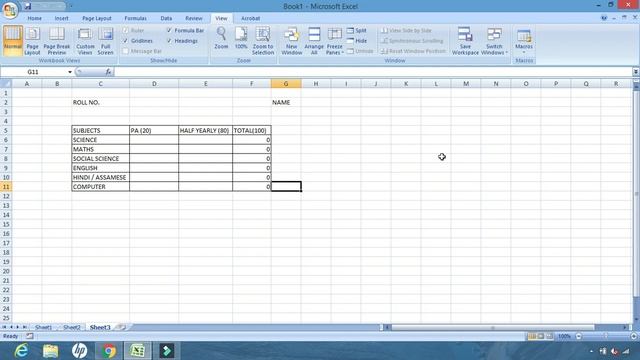Toggle the Gridlines checkbox
The width and height of the screenshot is (640, 360).
coord(126,40)
